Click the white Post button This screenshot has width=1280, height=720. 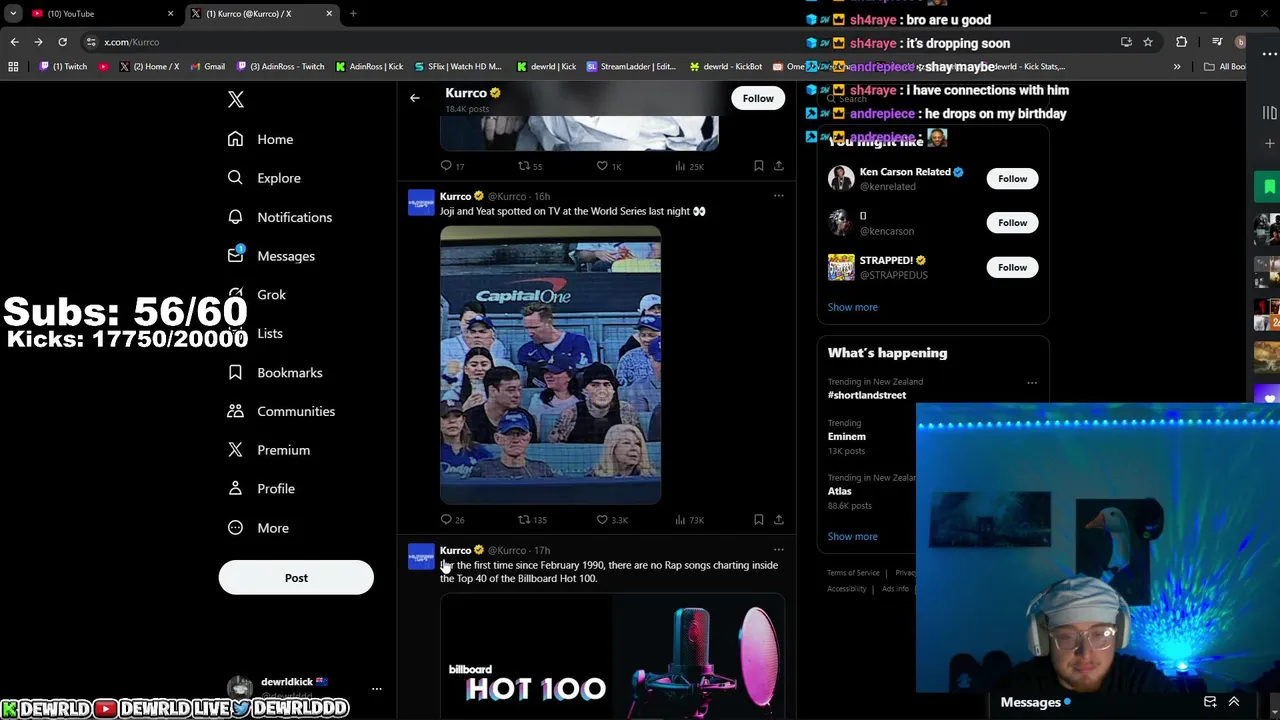pyautogui.click(x=296, y=578)
